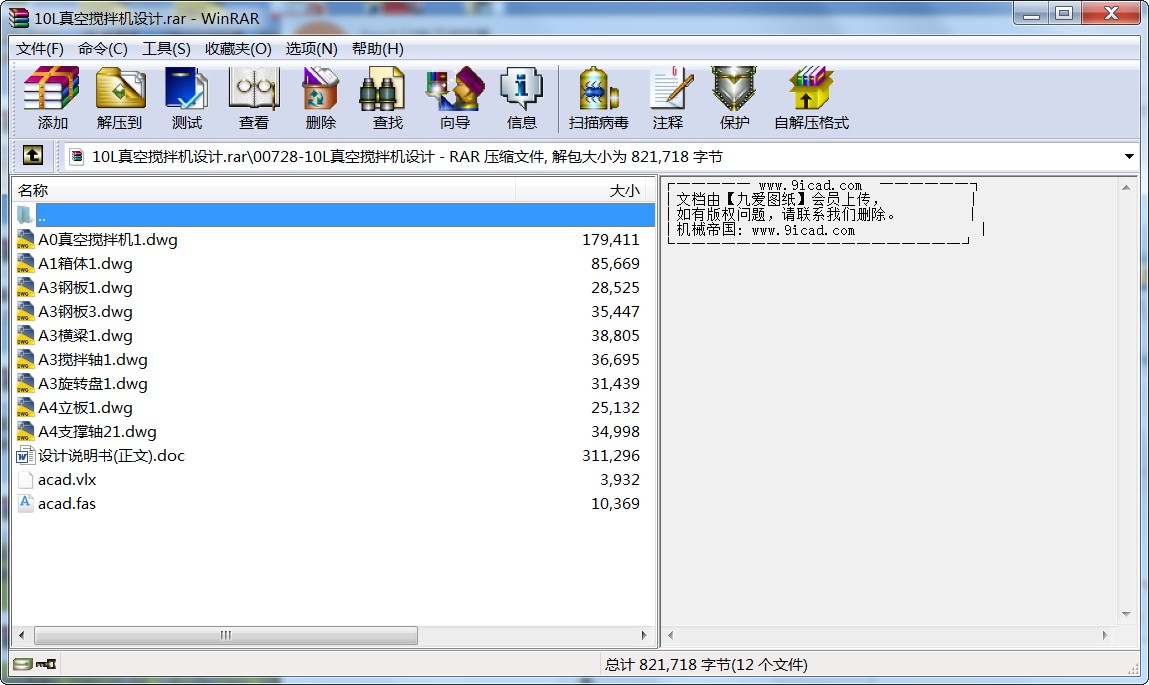Screen dimensions: 1149x685
Task: Maximize the WinRAR window
Action: (x=1065, y=13)
